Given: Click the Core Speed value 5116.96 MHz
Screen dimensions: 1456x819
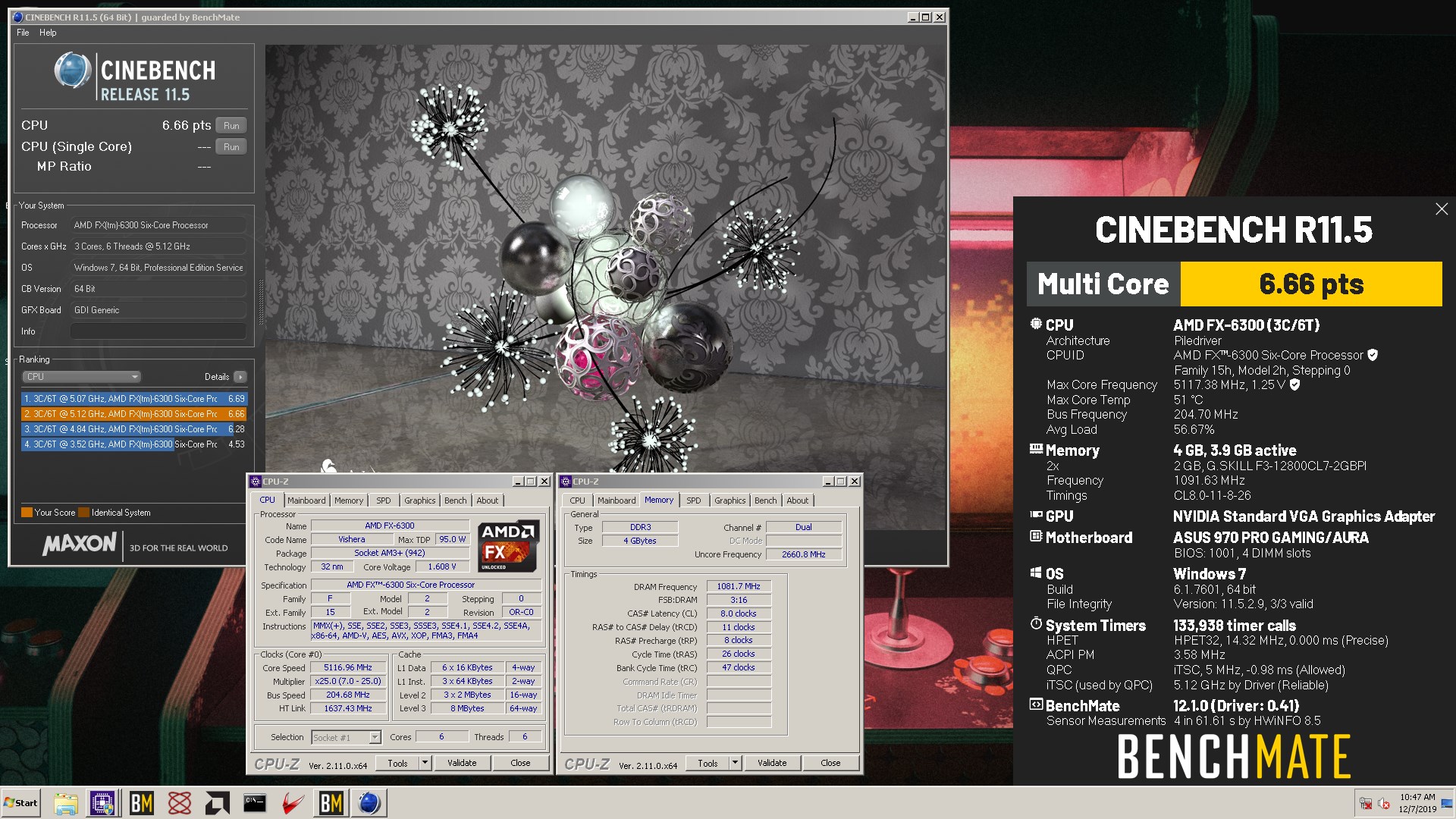Looking at the screenshot, I should 348,668.
